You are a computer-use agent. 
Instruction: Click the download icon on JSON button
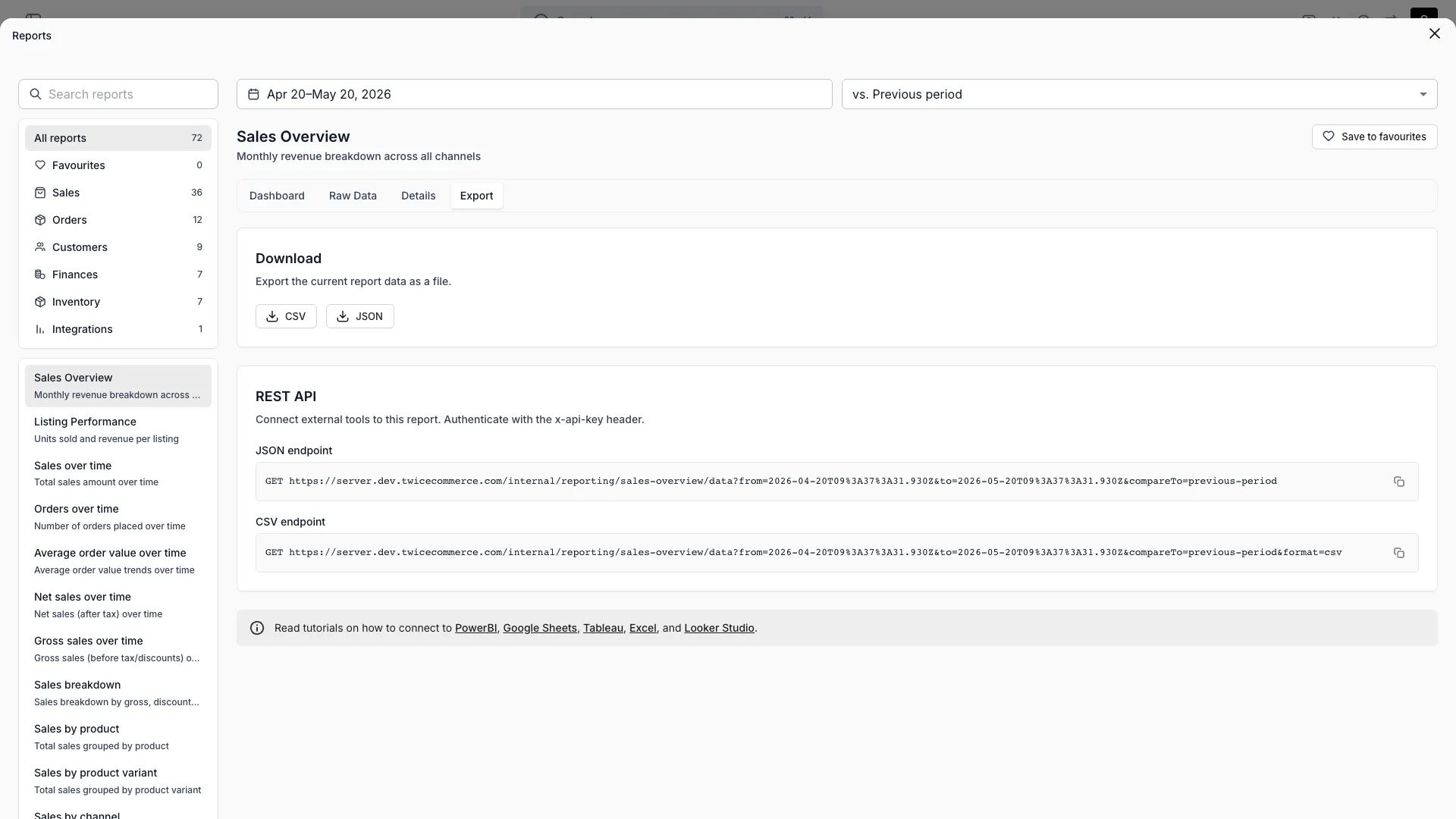click(343, 316)
